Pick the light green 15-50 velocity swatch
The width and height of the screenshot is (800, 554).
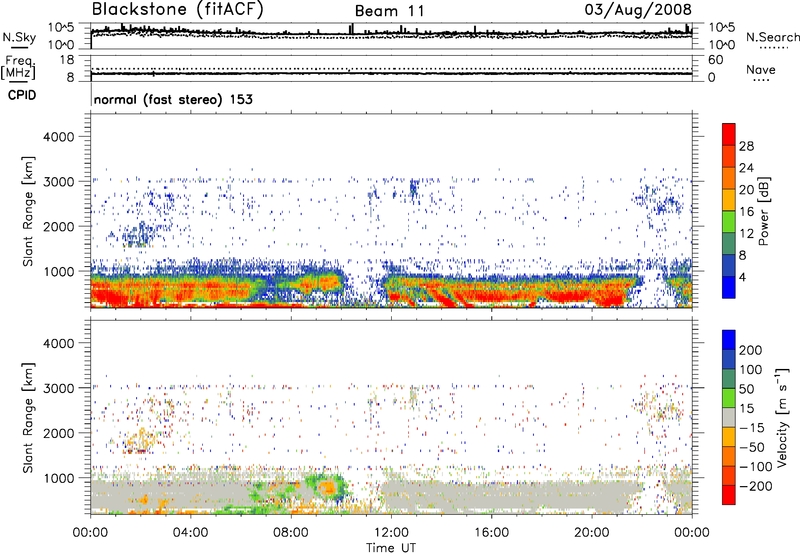(729, 398)
